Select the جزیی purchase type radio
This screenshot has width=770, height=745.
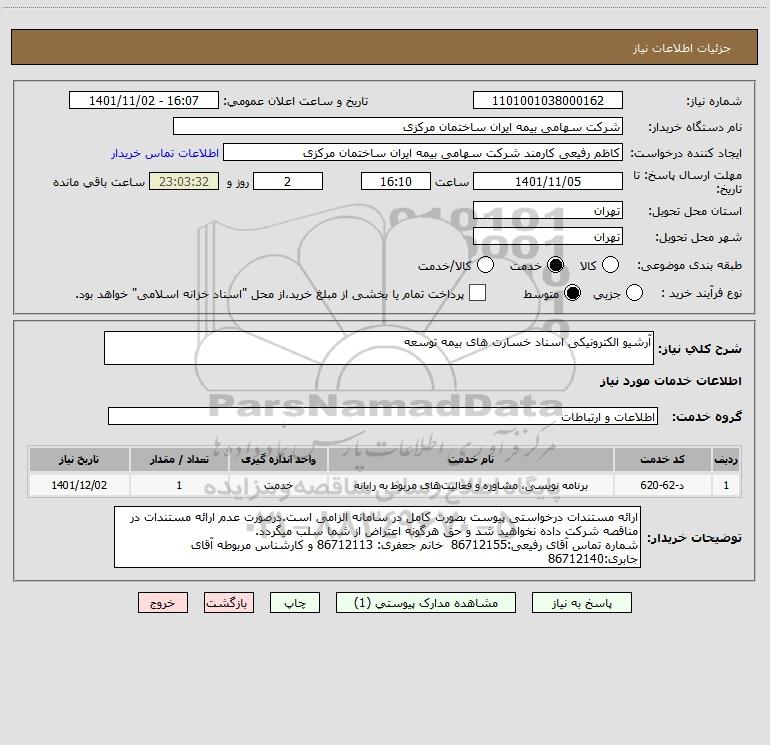pyautogui.click(x=634, y=293)
